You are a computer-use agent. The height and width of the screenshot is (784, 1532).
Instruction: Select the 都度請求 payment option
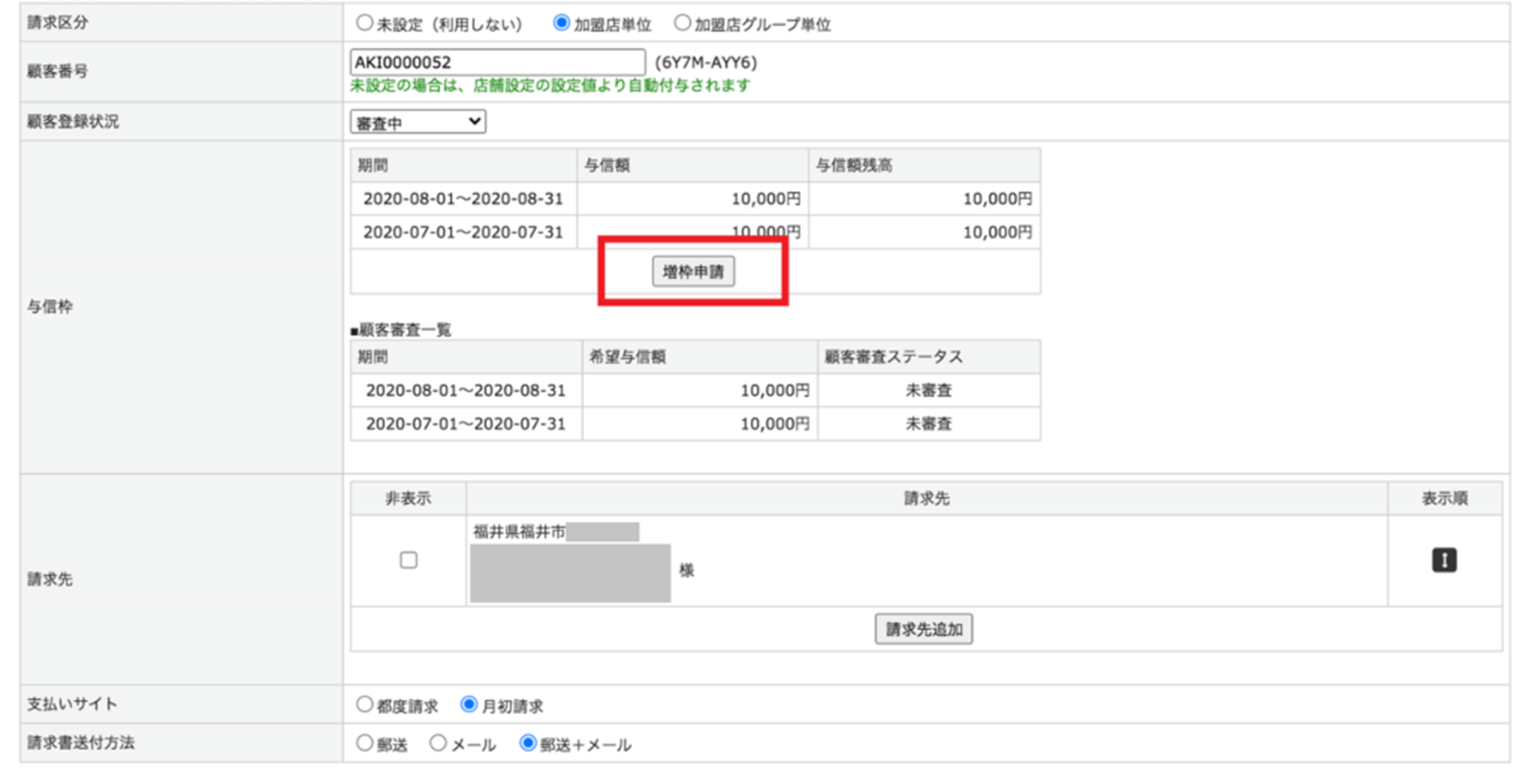[x=364, y=705]
